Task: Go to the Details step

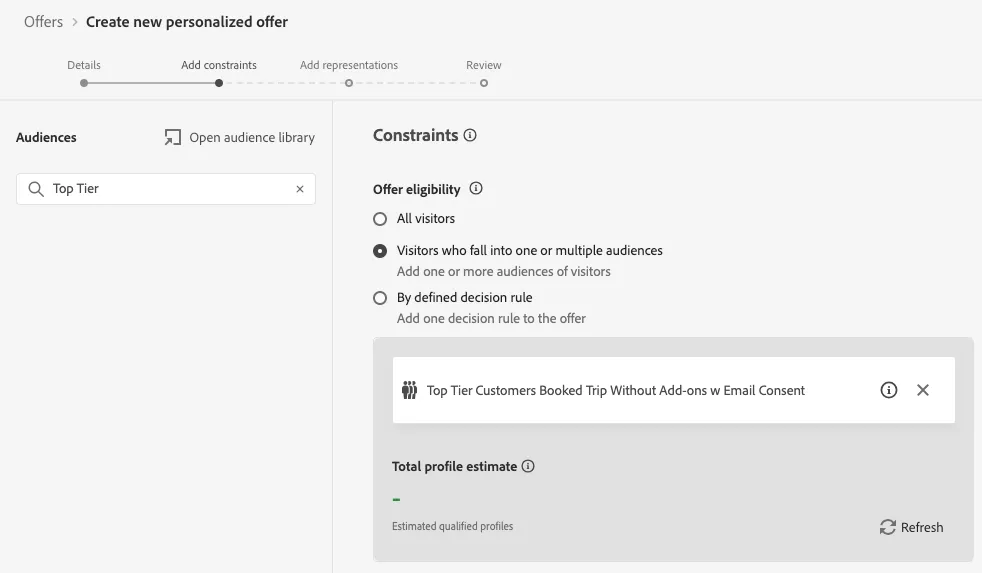Action: pyautogui.click(x=84, y=65)
